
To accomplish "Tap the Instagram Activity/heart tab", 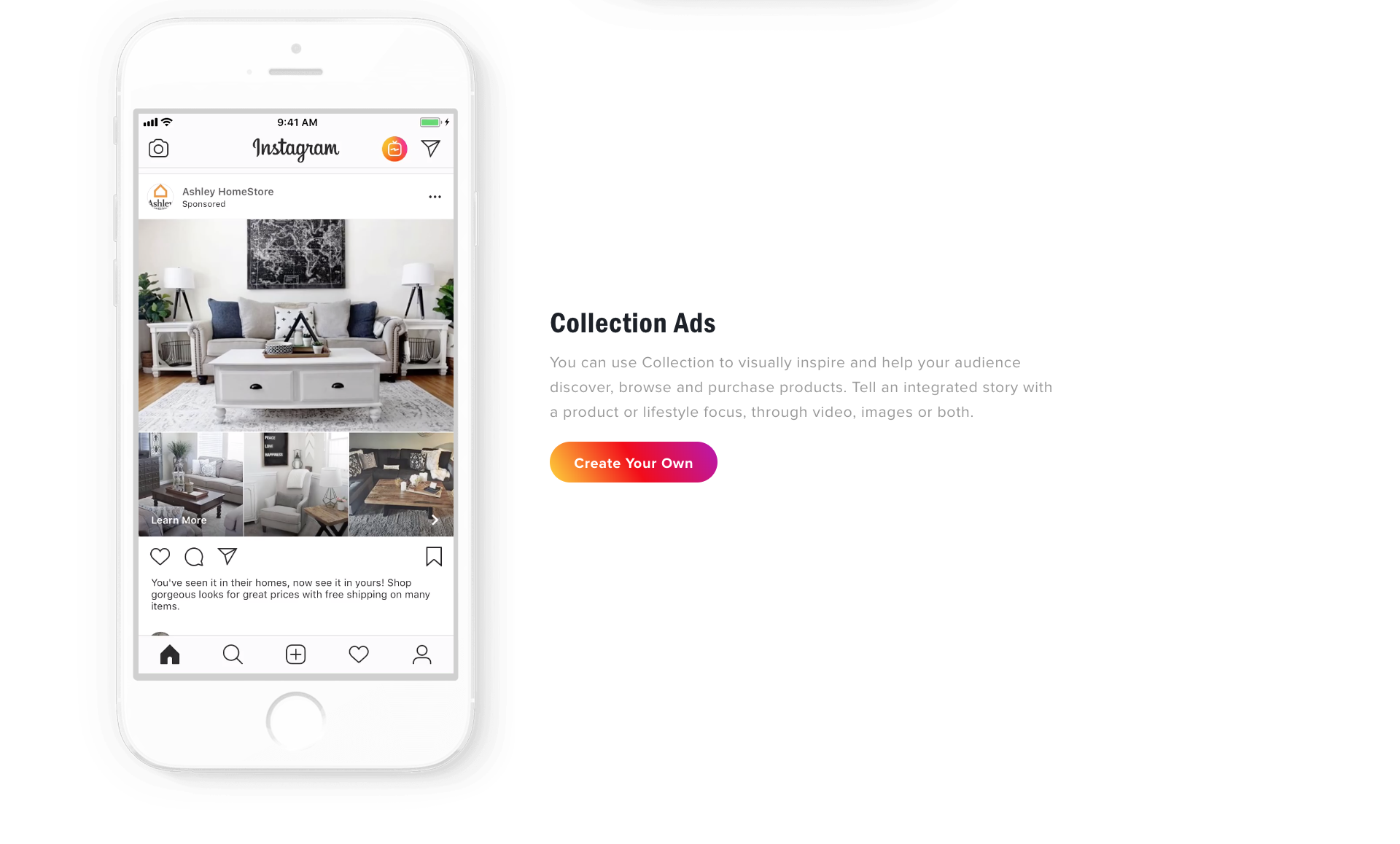I will [358, 655].
